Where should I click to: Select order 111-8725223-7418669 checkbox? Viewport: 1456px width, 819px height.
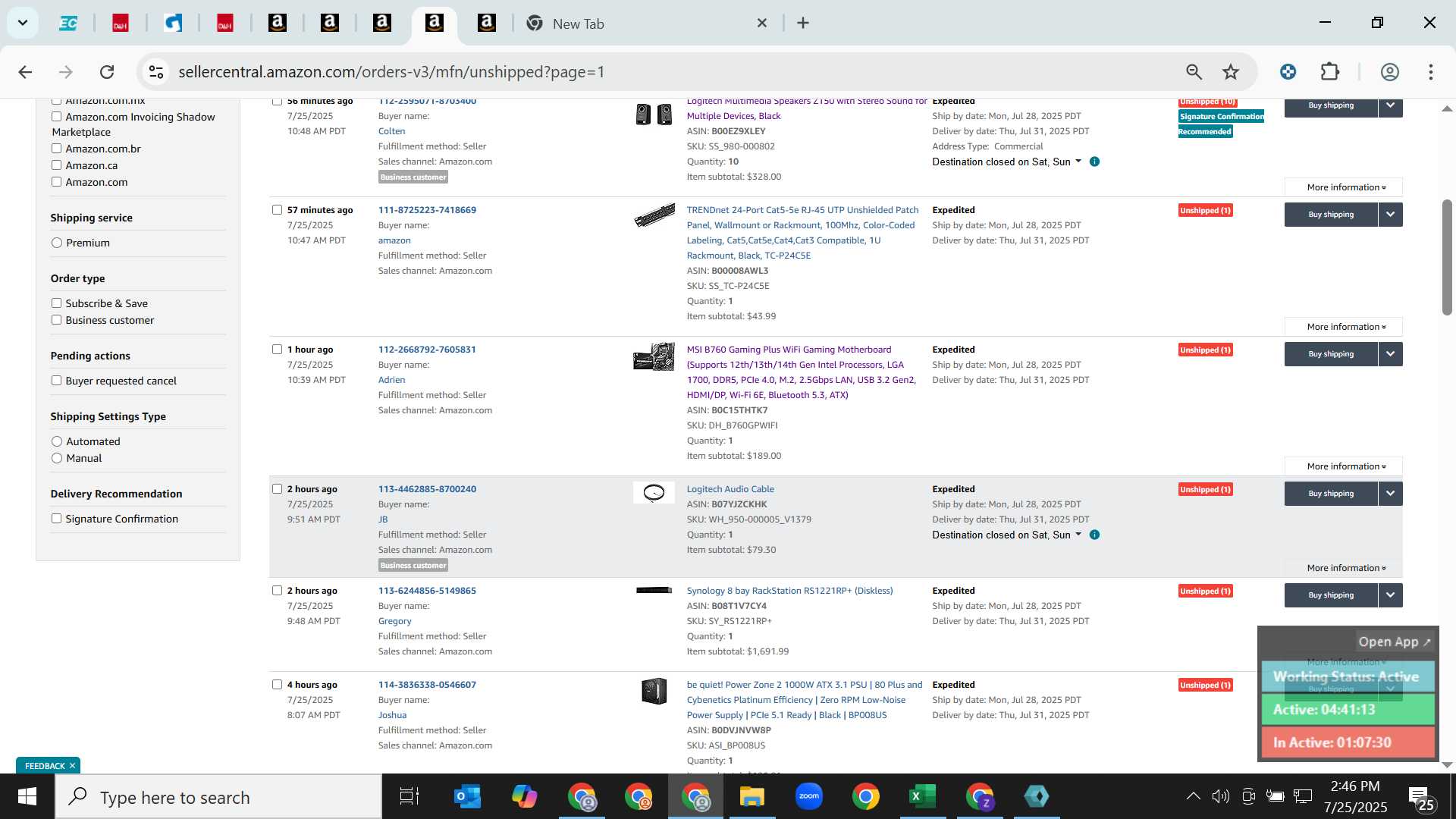tap(277, 210)
